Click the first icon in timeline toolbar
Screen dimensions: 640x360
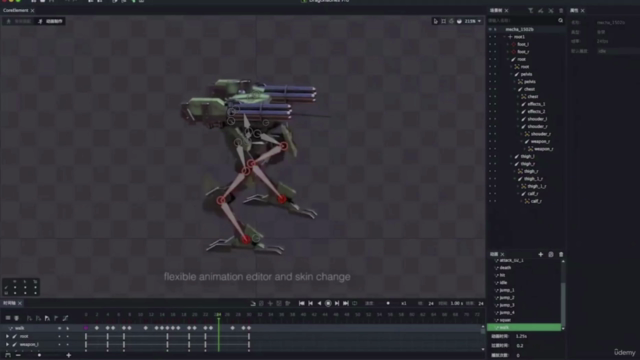(x=8, y=318)
